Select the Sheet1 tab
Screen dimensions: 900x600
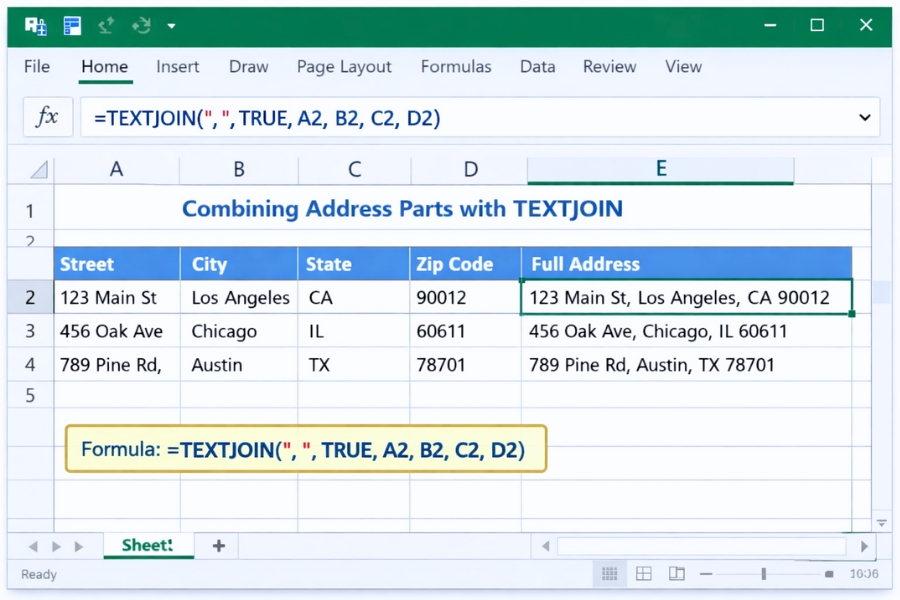tap(148, 546)
